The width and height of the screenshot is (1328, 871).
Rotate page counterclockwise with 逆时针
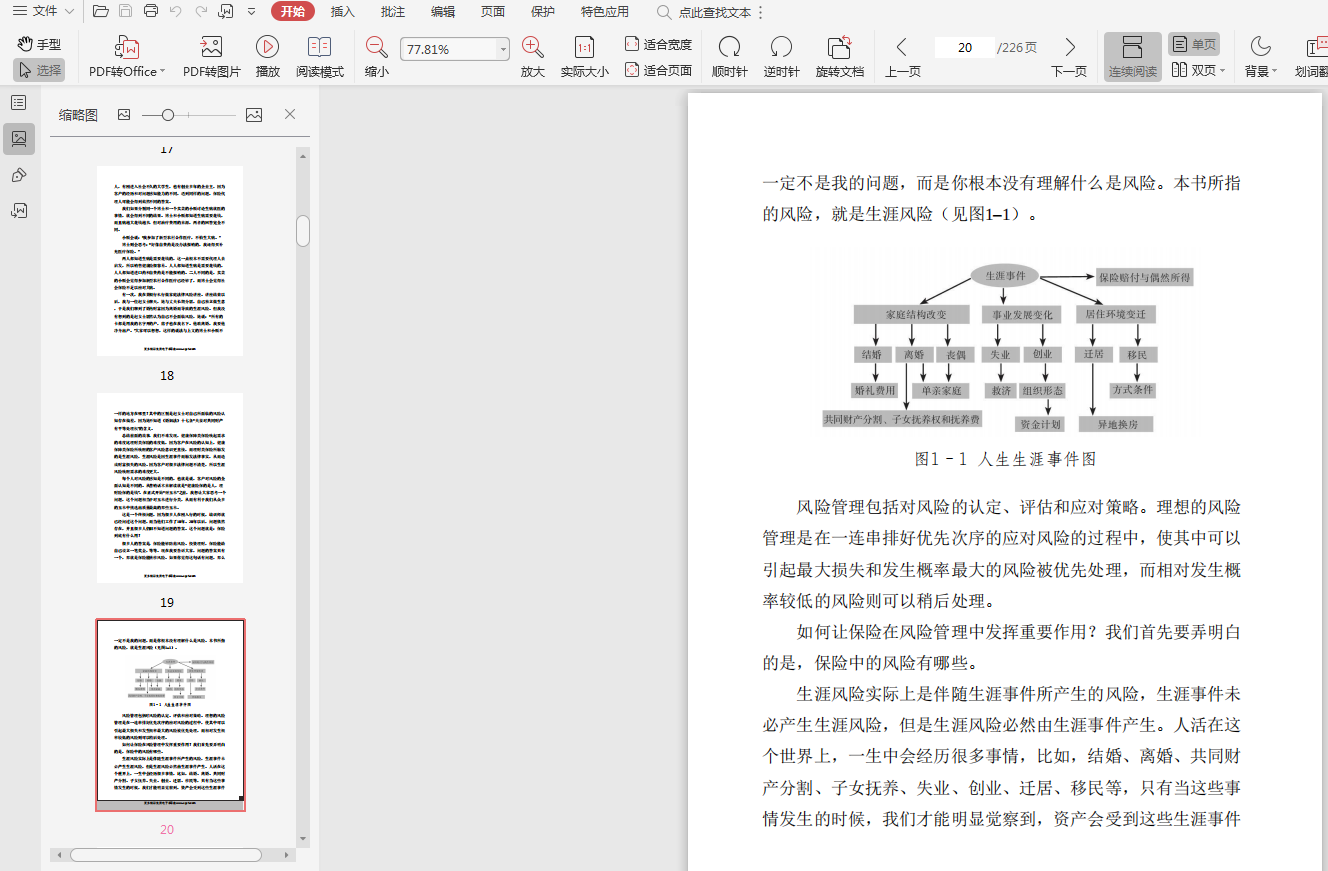pyautogui.click(x=781, y=47)
